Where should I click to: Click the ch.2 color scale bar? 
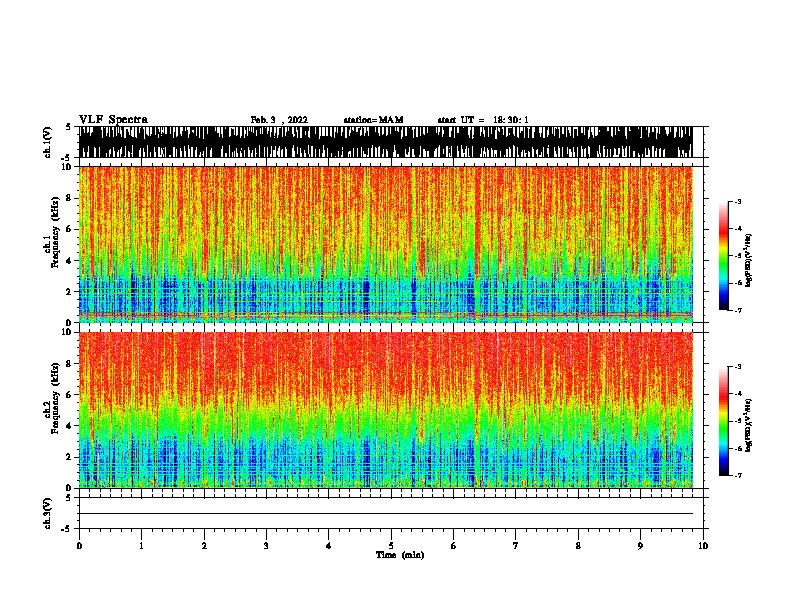point(724,421)
